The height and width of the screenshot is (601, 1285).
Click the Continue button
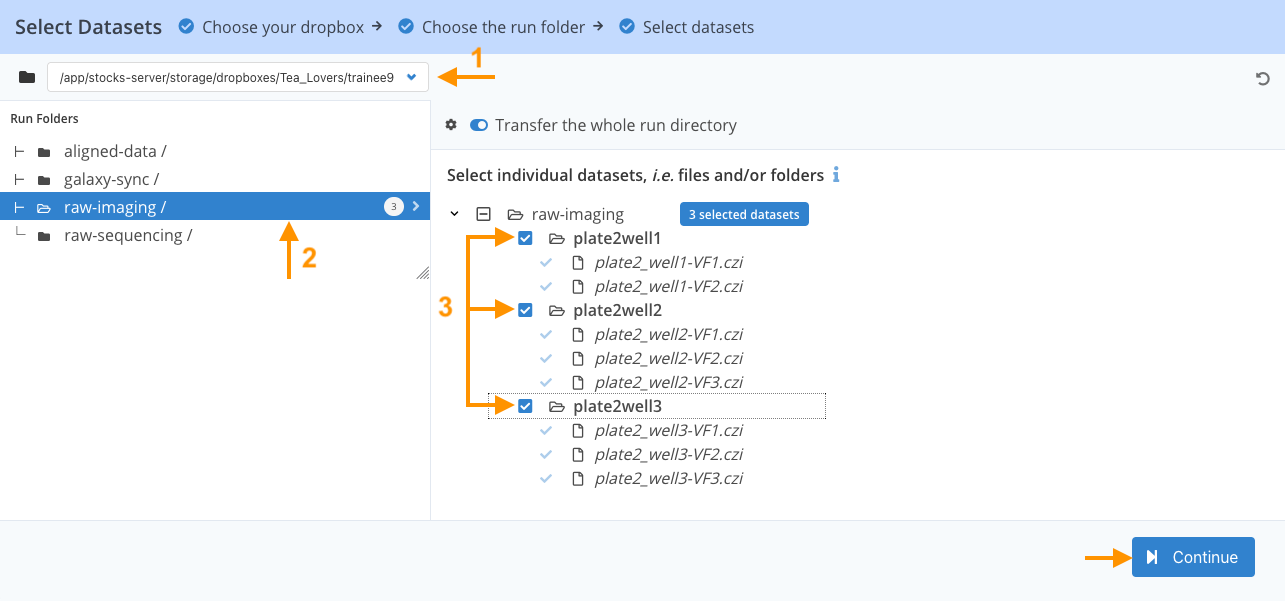[x=1193, y=557]
